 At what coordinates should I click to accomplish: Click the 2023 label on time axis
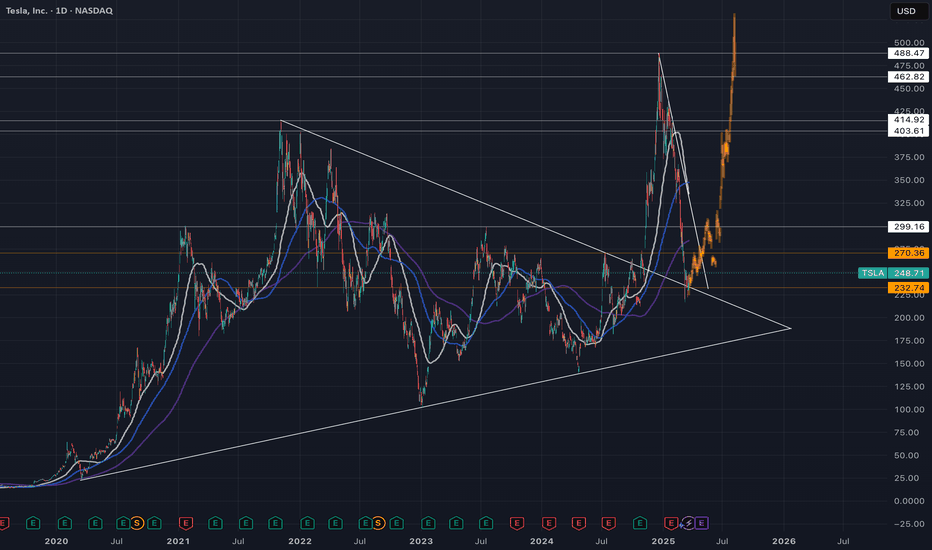[x=421, y=541]
